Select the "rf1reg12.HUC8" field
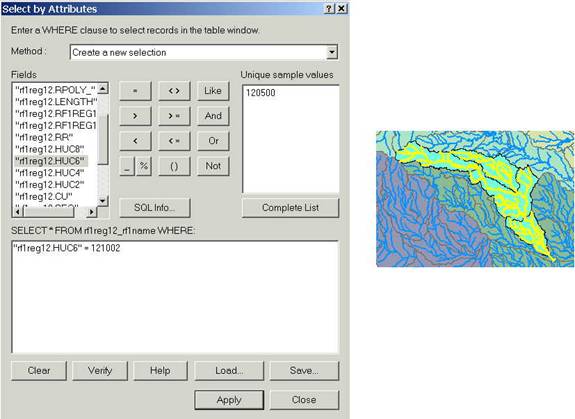Image resolution: width=575 pixels, height=419 pixels. coord(50,149)
